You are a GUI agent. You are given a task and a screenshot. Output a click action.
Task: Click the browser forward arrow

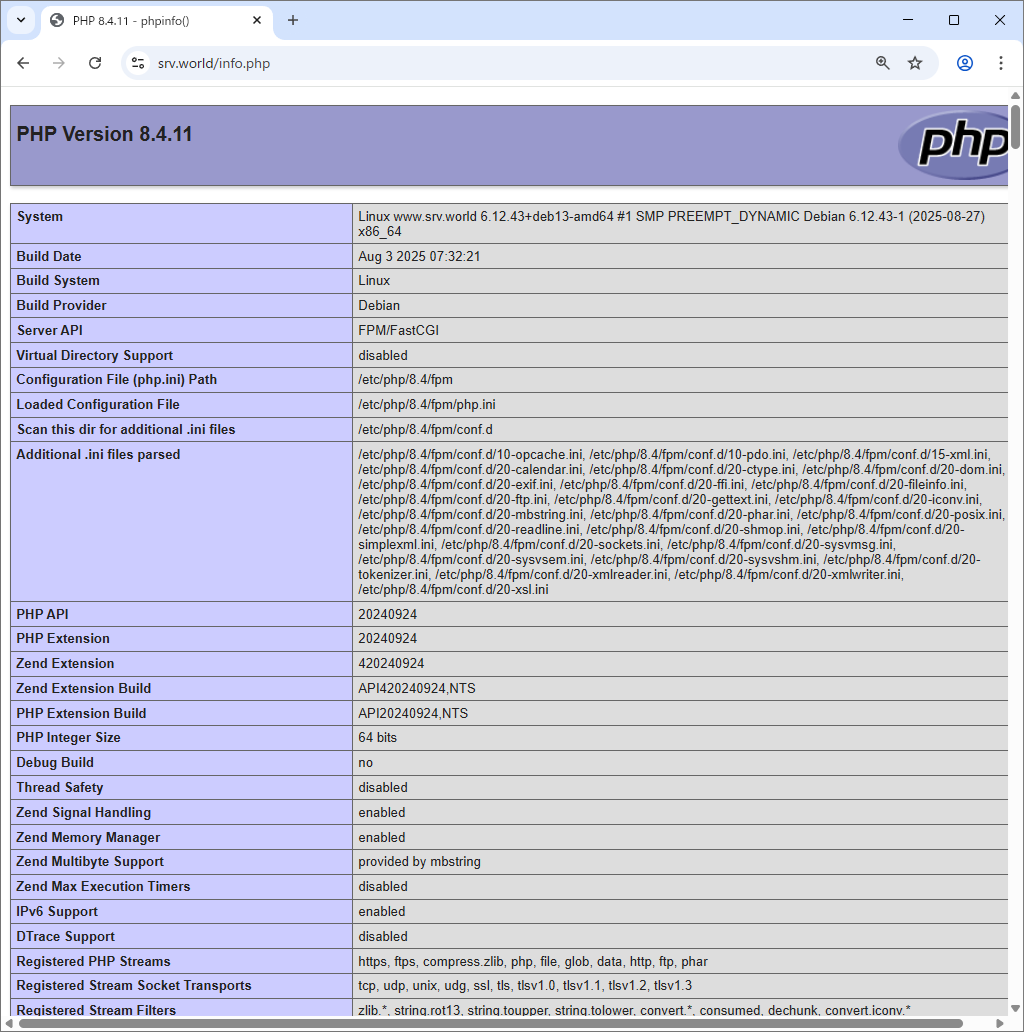point(59,63)
